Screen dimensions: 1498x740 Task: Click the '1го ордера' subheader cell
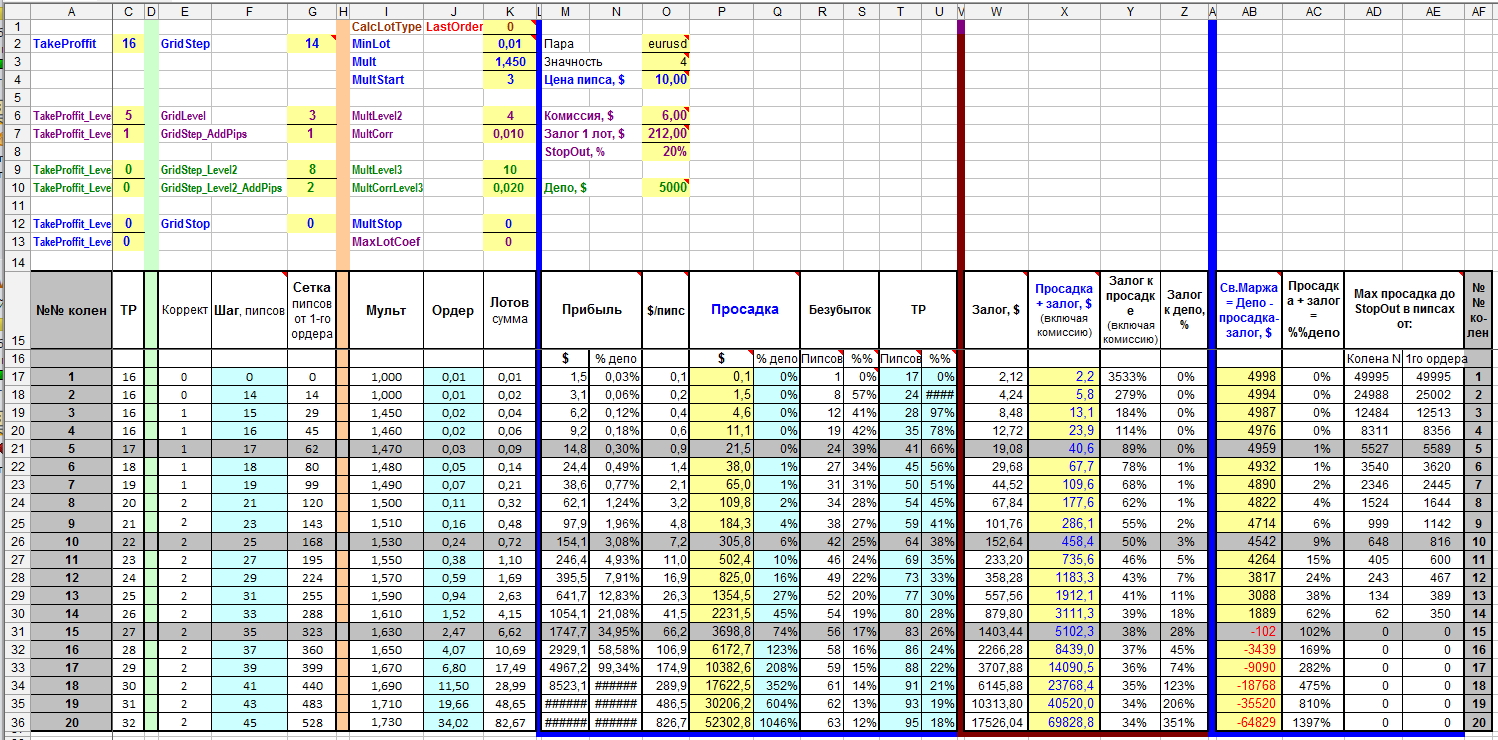(x=1434, y=358)
